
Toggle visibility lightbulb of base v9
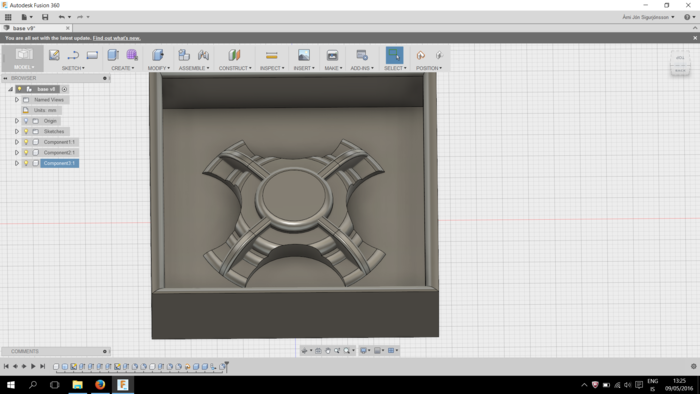coord(20,89)
